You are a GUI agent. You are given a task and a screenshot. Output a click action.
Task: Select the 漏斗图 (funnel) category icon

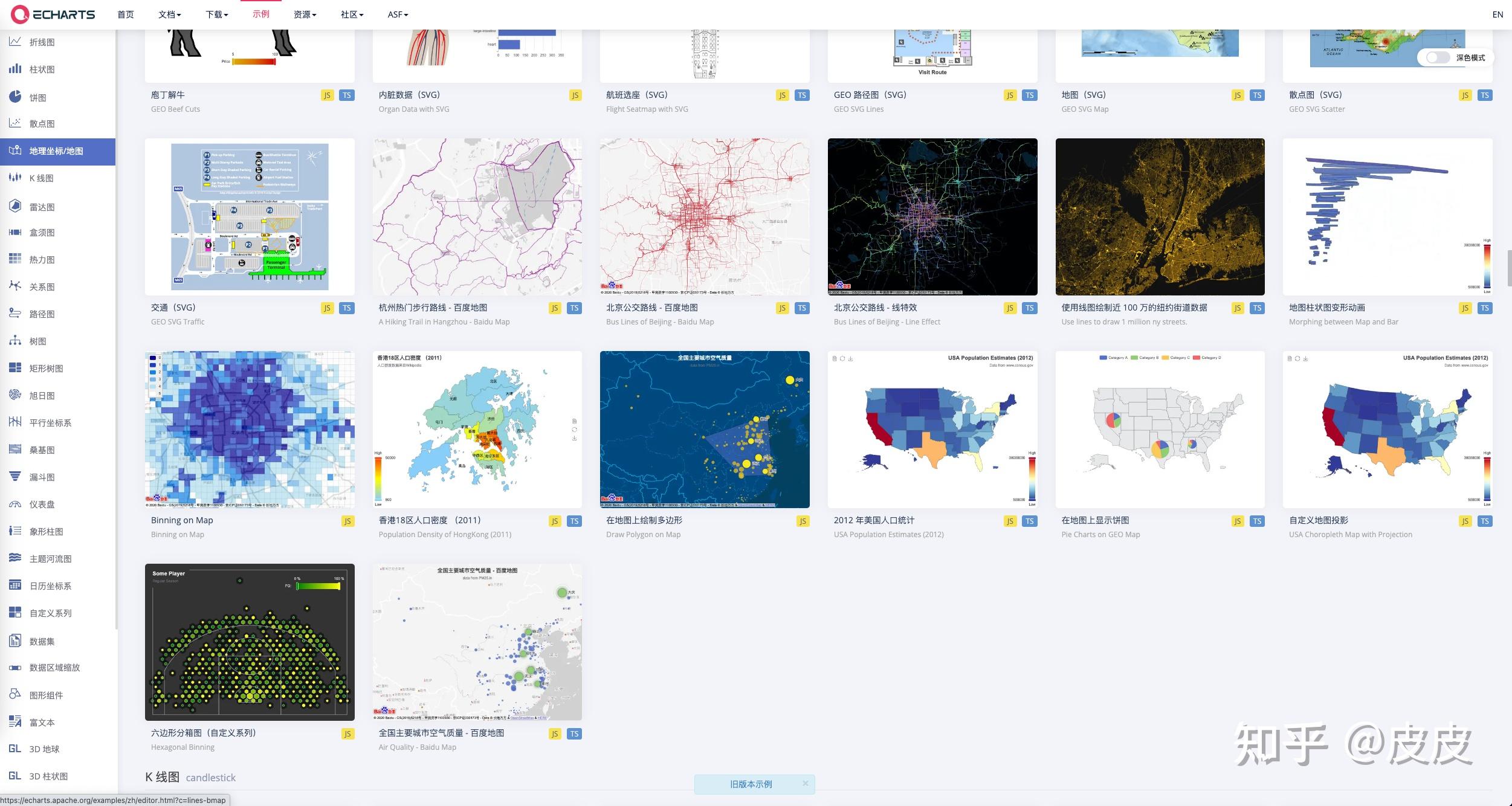tap(15, 477)
